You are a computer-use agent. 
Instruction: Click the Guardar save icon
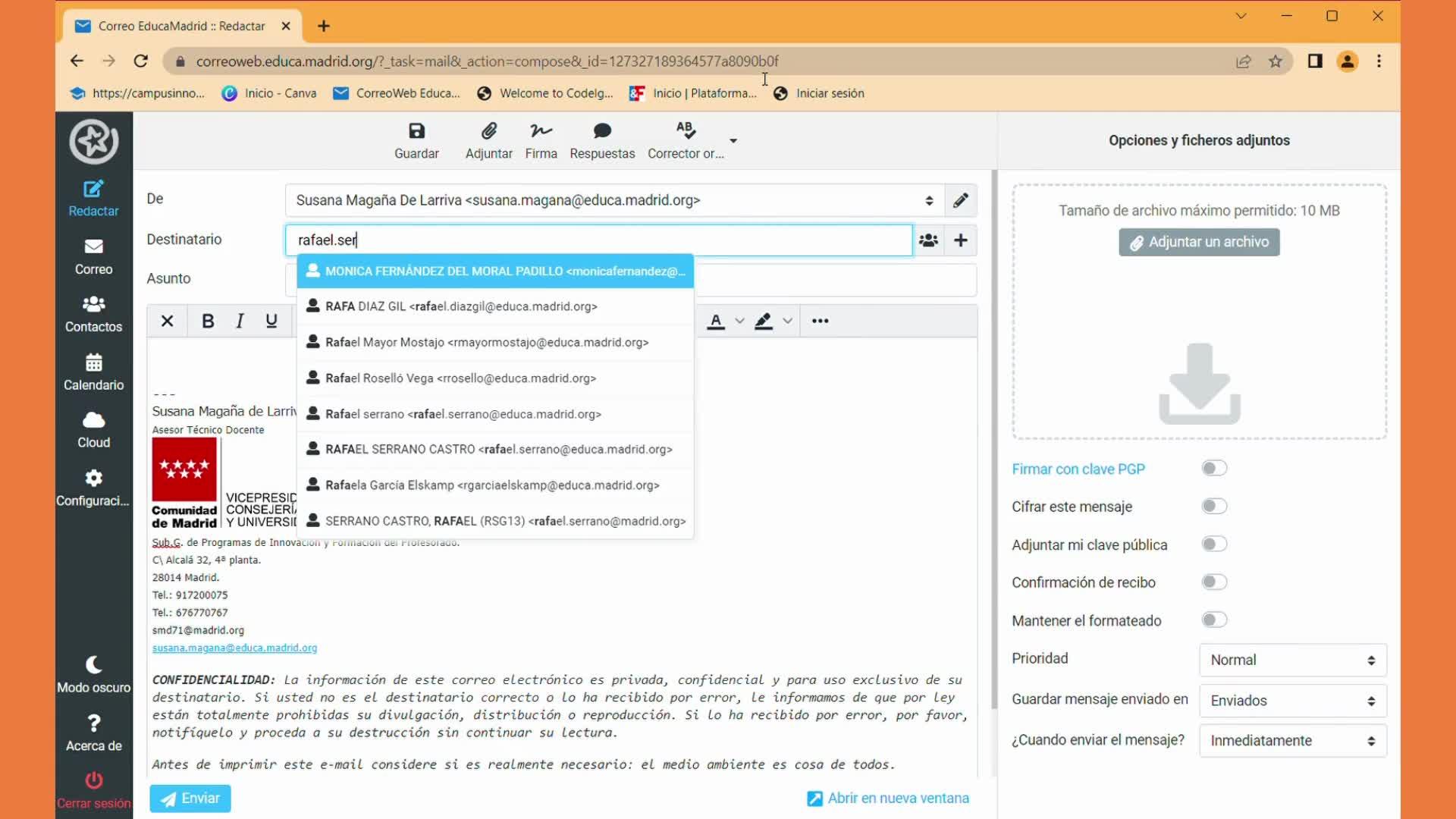click(x=416, y=131)
